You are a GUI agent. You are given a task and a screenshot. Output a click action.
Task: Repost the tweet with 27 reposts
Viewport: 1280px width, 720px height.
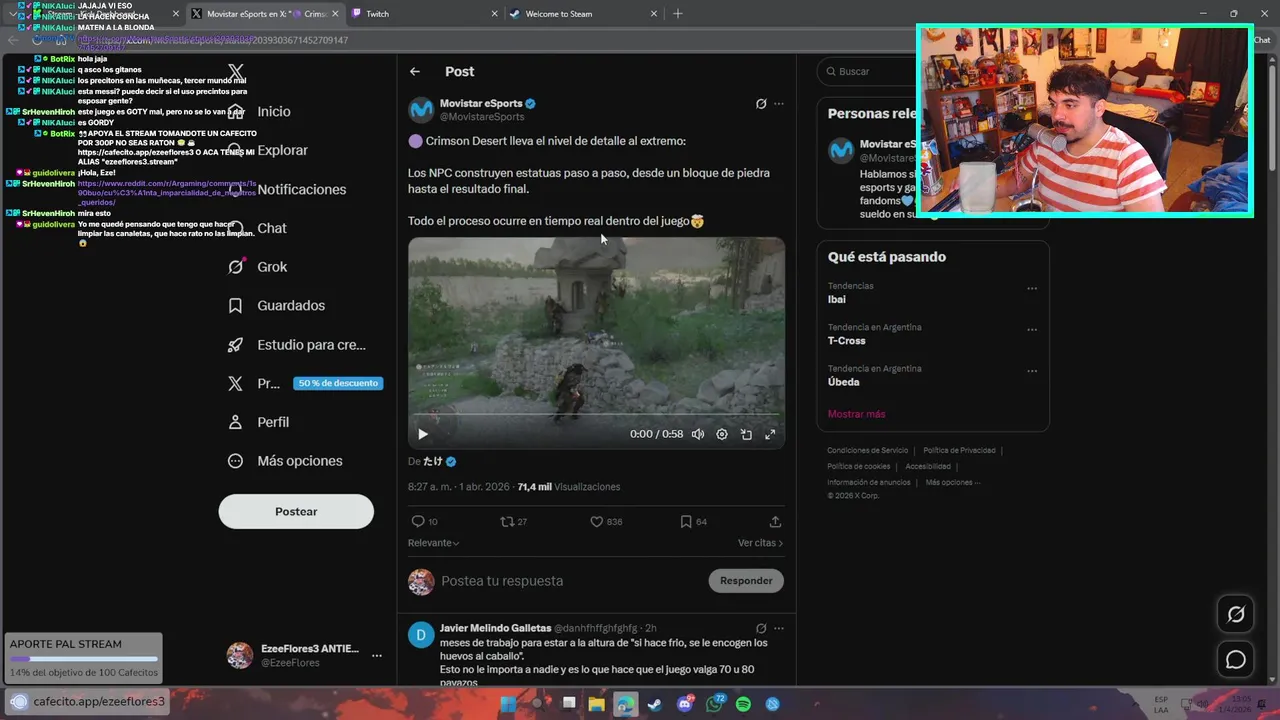tap(513, 522)
